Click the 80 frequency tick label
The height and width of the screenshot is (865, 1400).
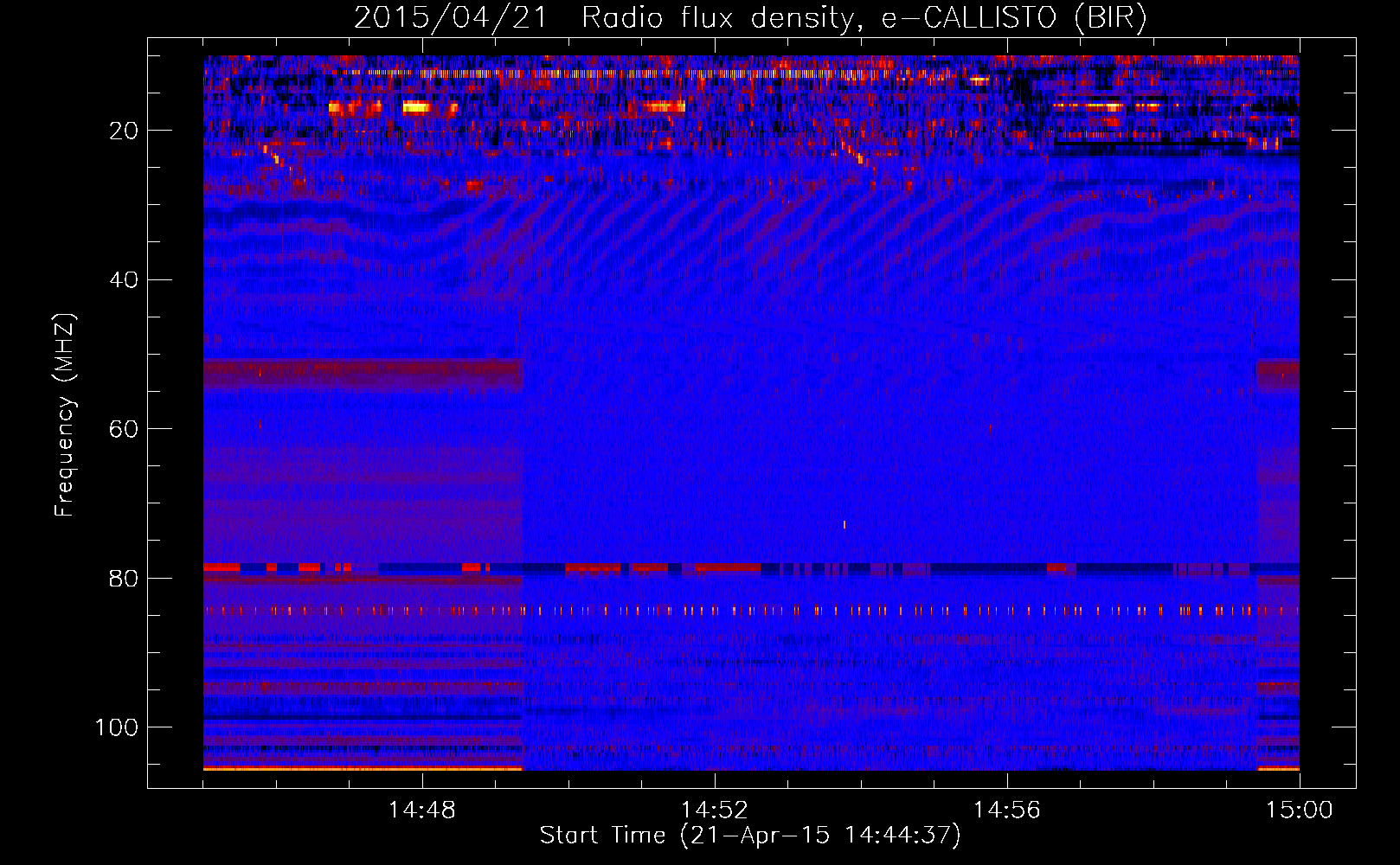[x=125, y=578]
